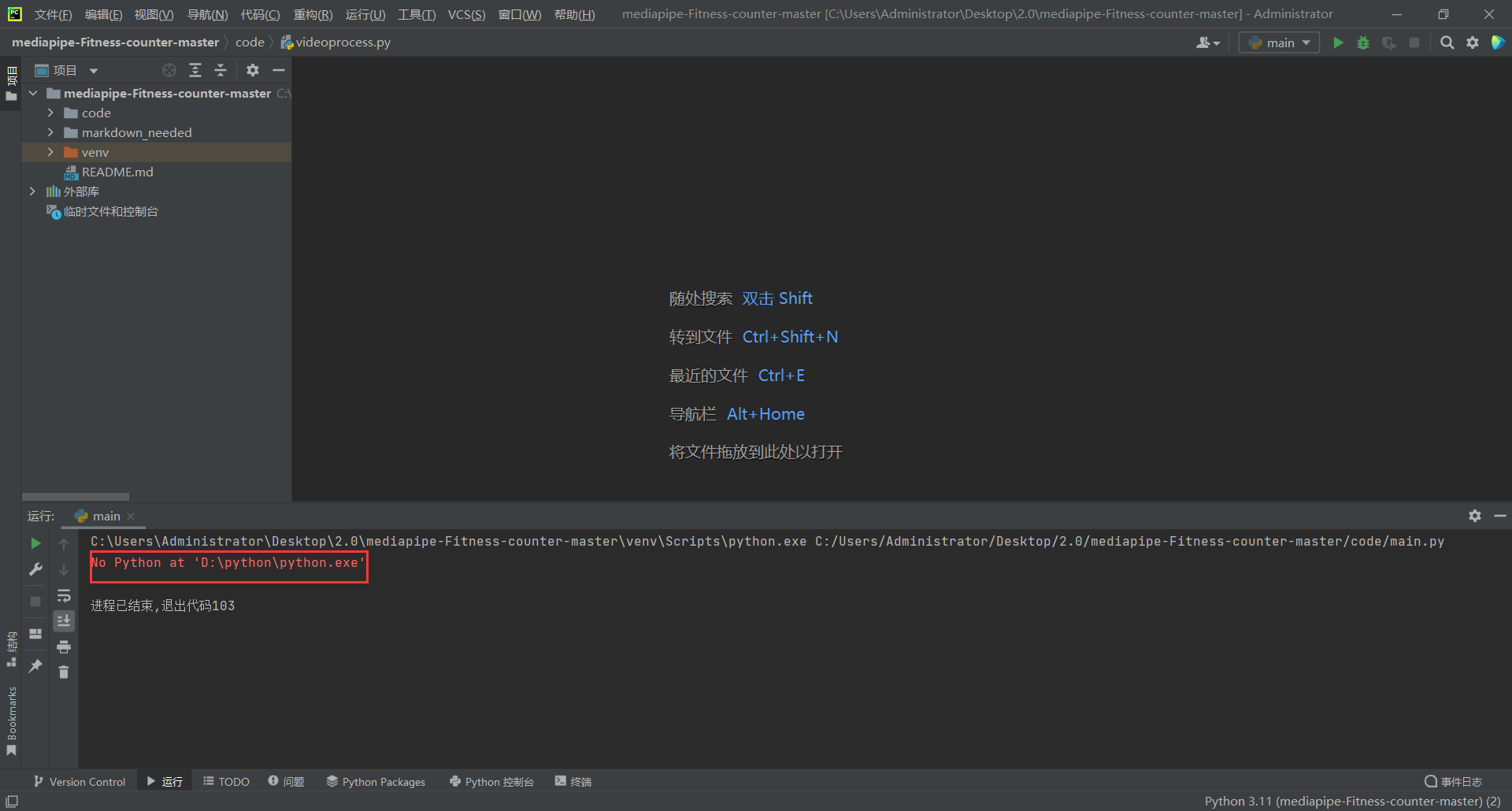The height and width of the screenshot is (811, 1512).
Task: Click code in the breadcrumb path
Action: pyautogui.click(x=250, y=43)
